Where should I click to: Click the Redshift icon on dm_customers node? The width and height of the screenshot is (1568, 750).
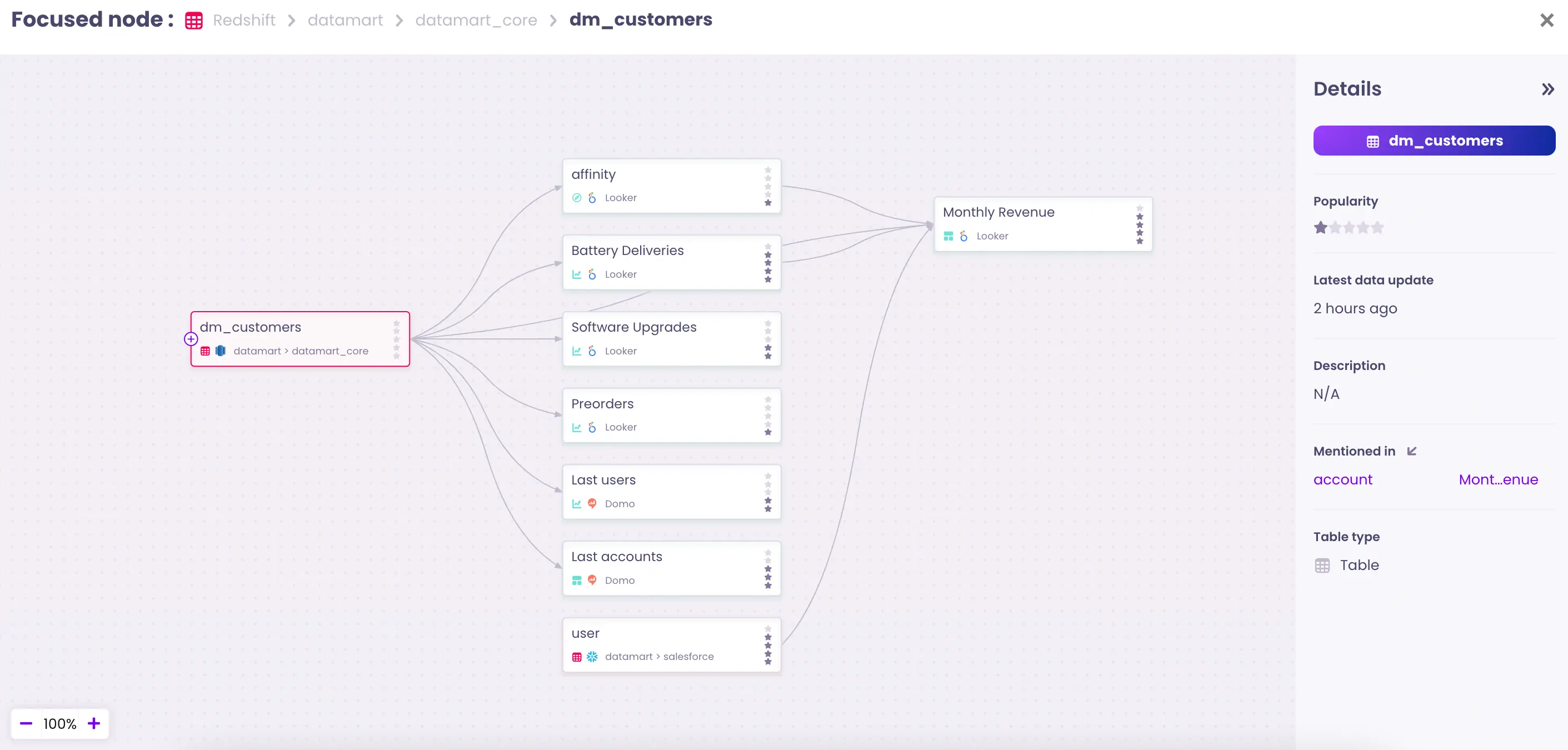[221, 351]
